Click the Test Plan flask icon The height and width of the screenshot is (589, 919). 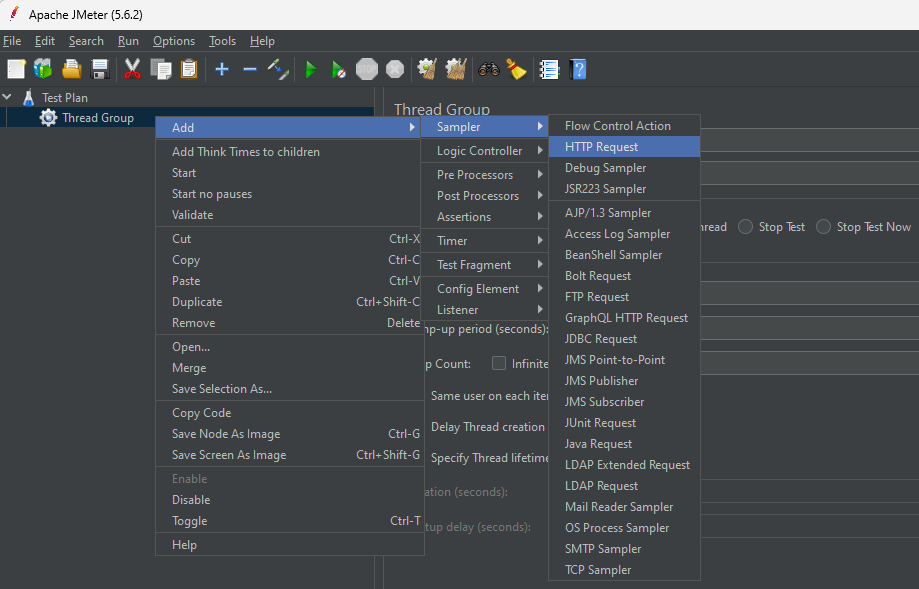point(28,97)
